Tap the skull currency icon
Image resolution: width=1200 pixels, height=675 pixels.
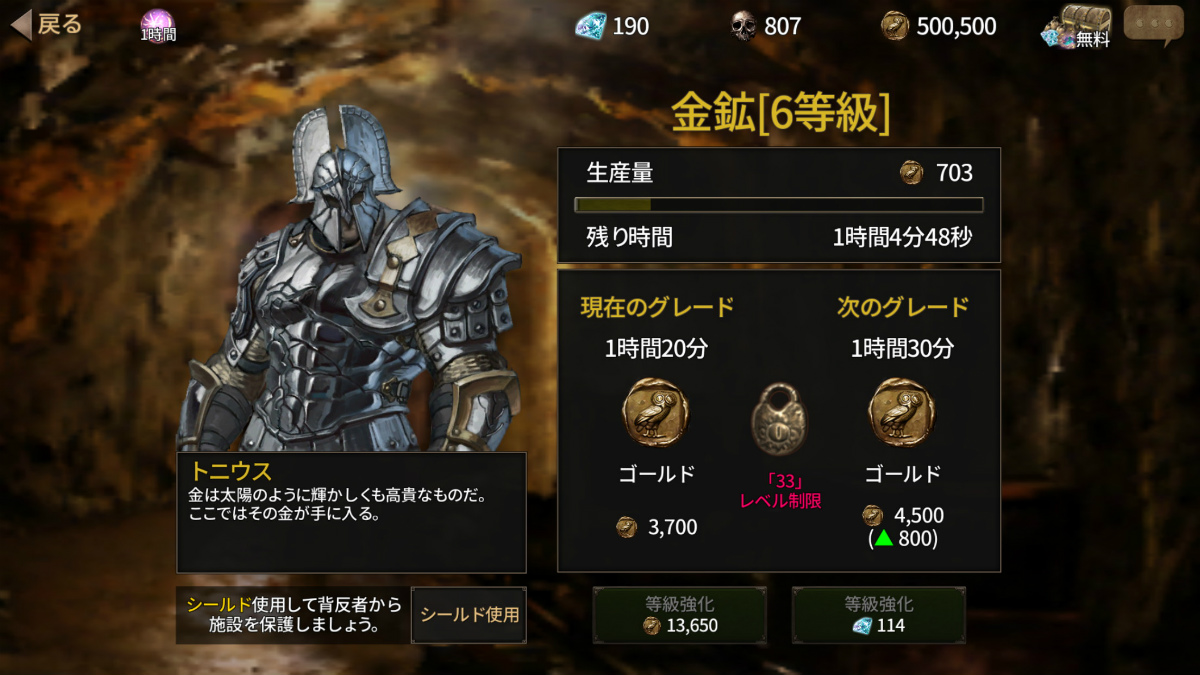click(x=743, y=26)
